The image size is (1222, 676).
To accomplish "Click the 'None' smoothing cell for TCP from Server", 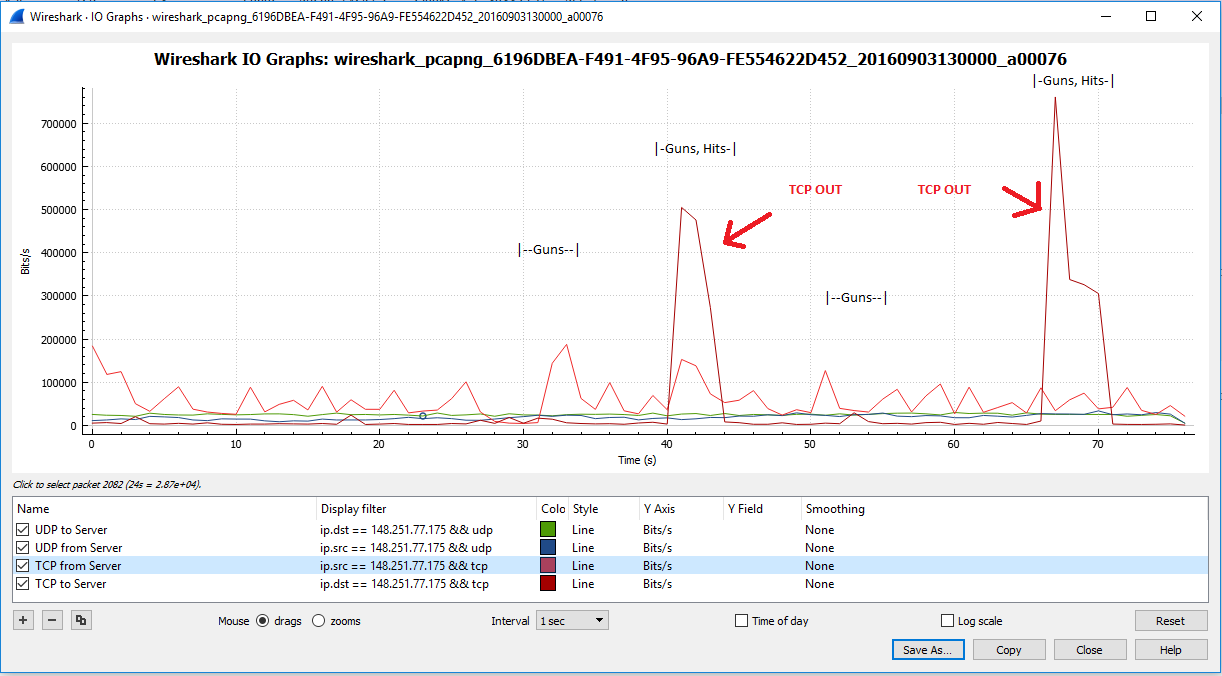I will [819, 566].
